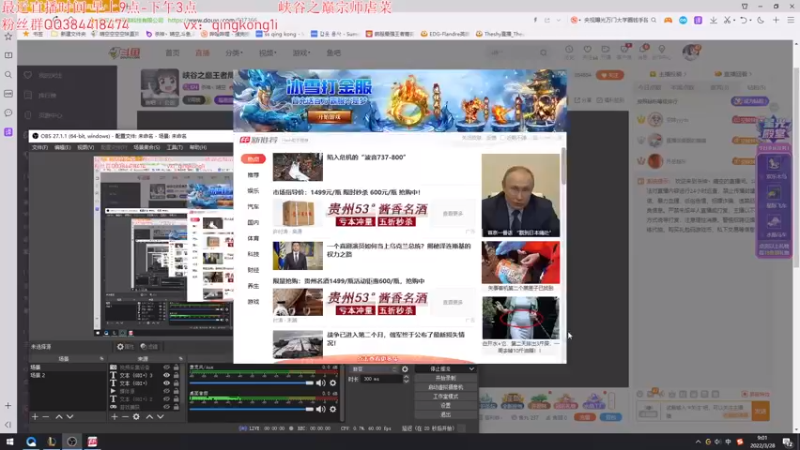Open the 直播 tab on Douyu navigation
Screen dimensions: 800x450
[203, 53]
